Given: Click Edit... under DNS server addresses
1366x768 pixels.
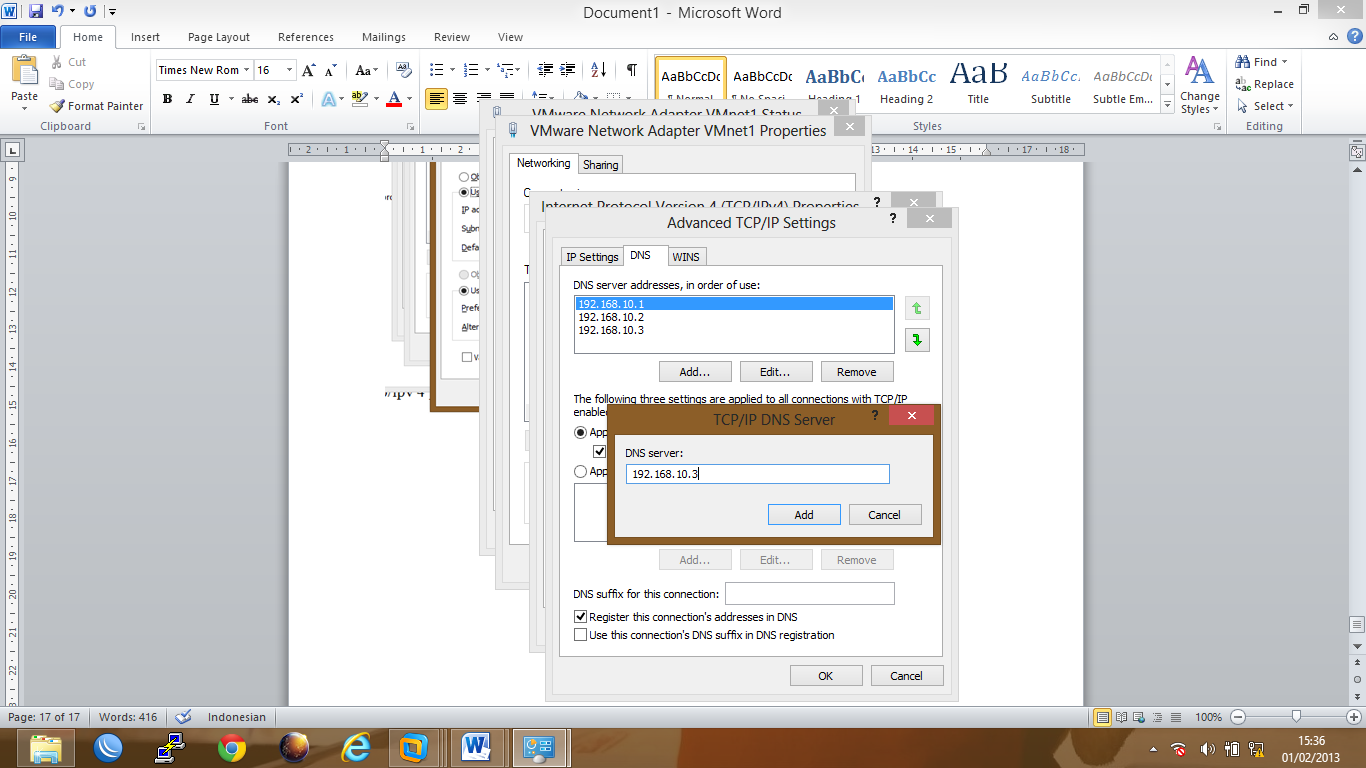Looking at the screenshot, I should (775, 372).
